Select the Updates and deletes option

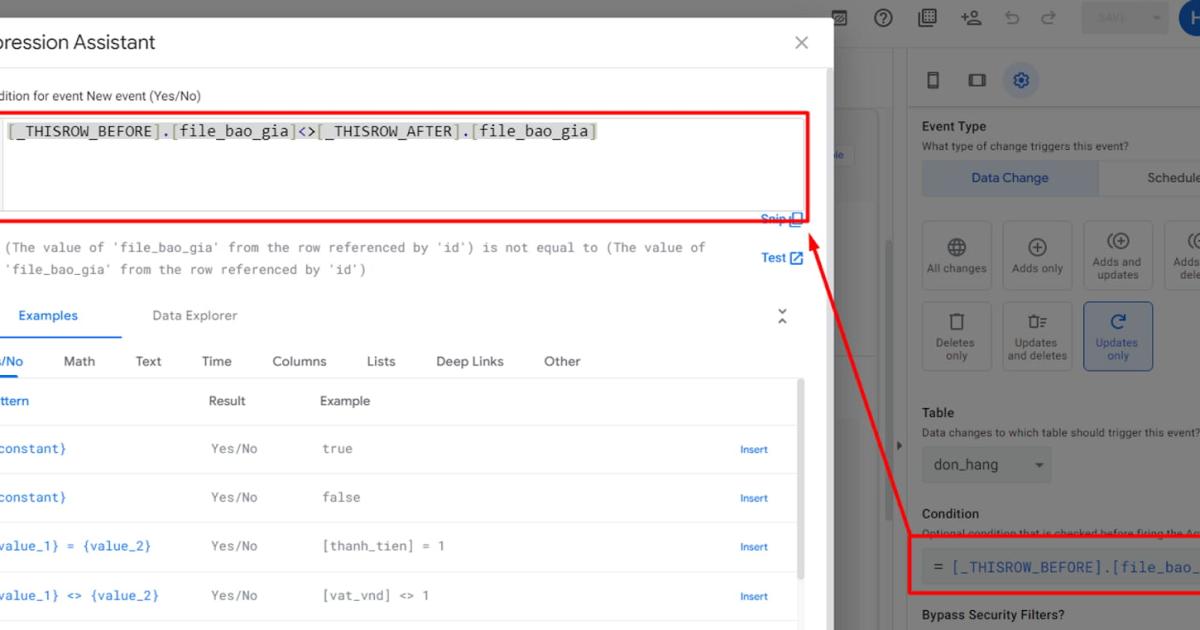pos(1038,336)
